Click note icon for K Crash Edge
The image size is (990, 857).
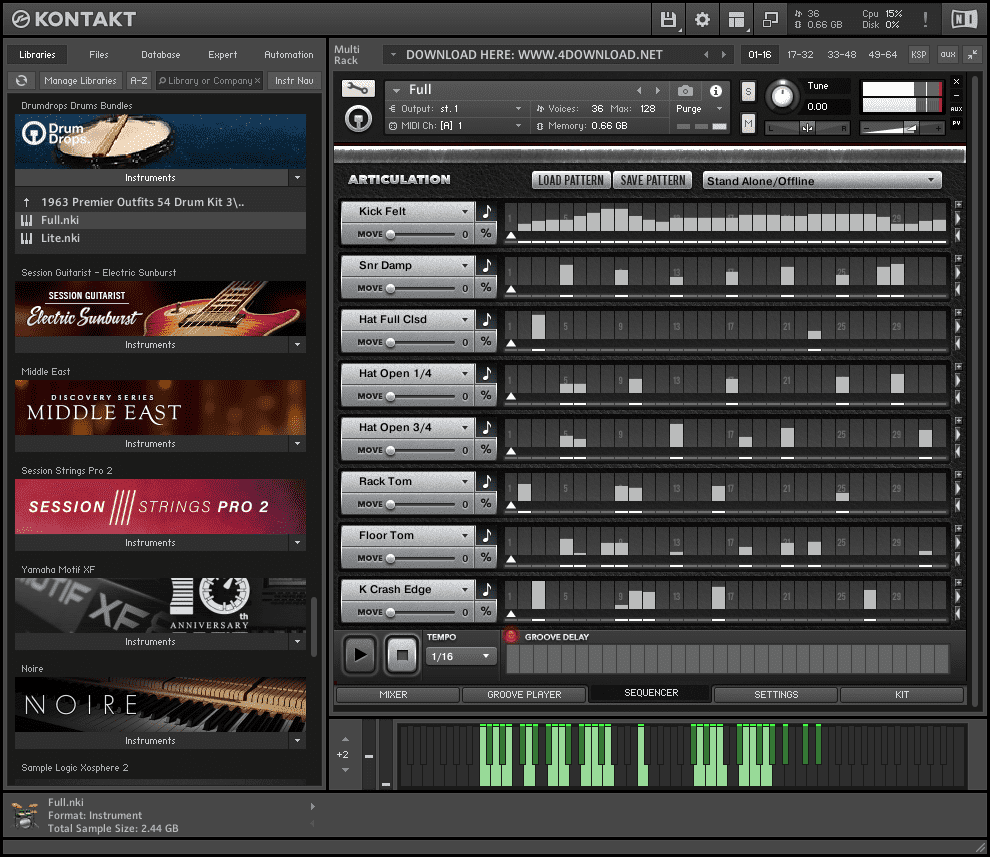click(x=487, y=589)
